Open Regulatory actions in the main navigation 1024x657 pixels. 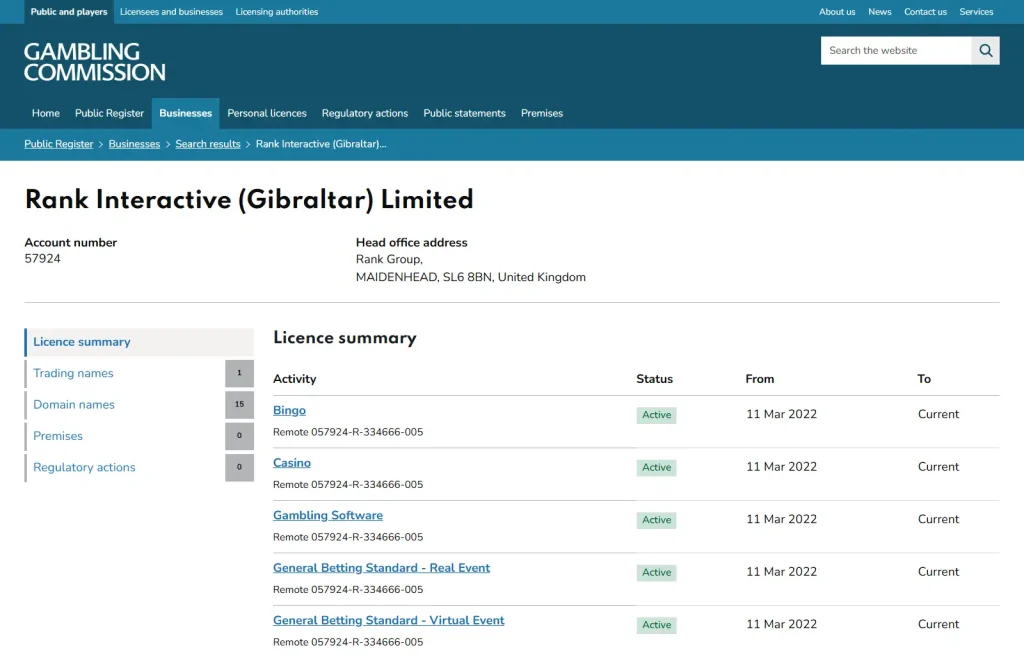pos(364,113)
